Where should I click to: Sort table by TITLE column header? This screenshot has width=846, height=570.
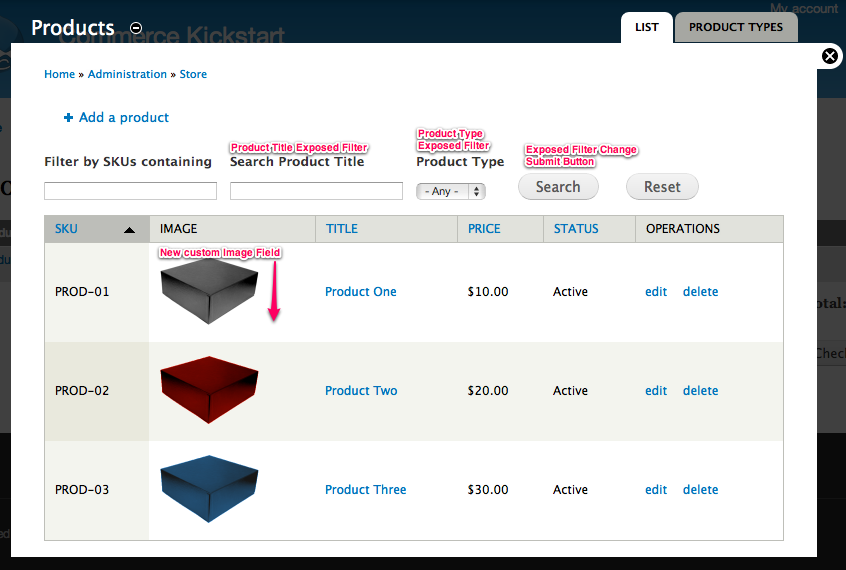tap(342, 229)
